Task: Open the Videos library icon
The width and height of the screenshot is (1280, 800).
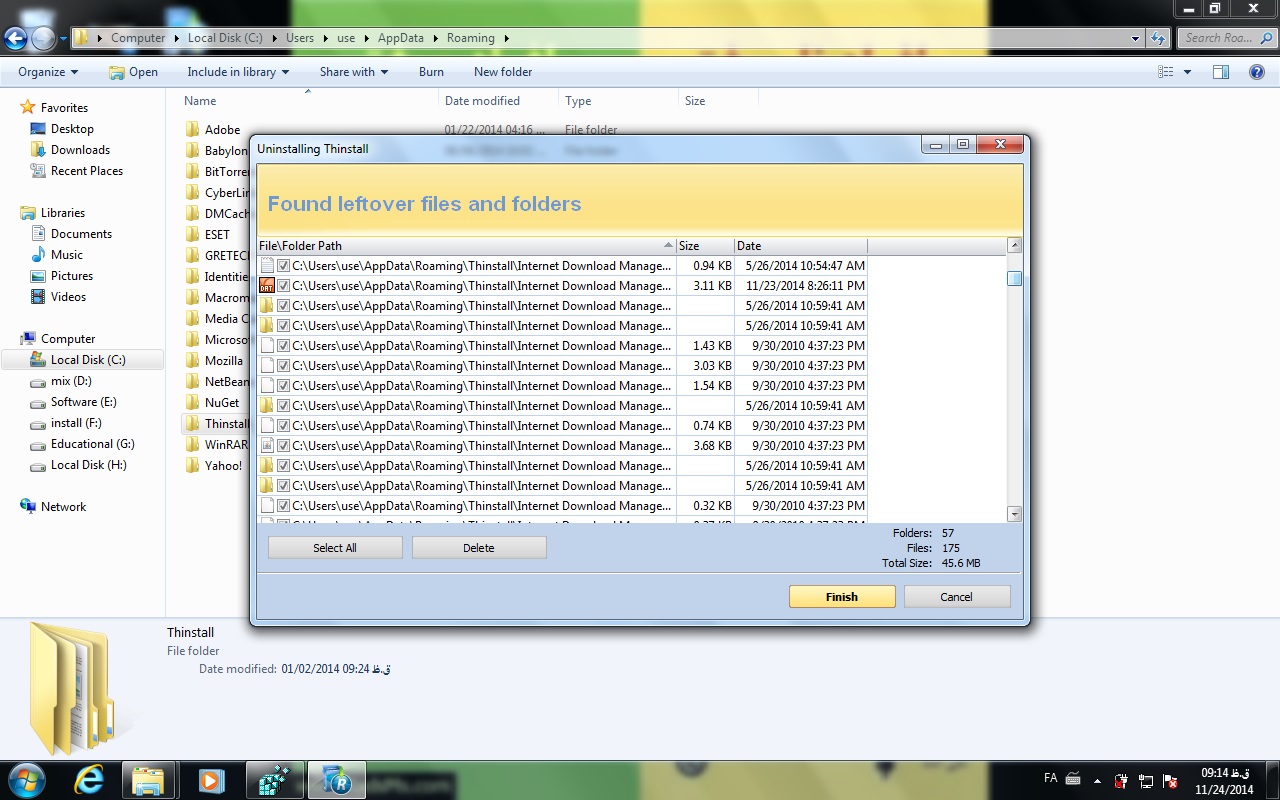Action: 39,297
